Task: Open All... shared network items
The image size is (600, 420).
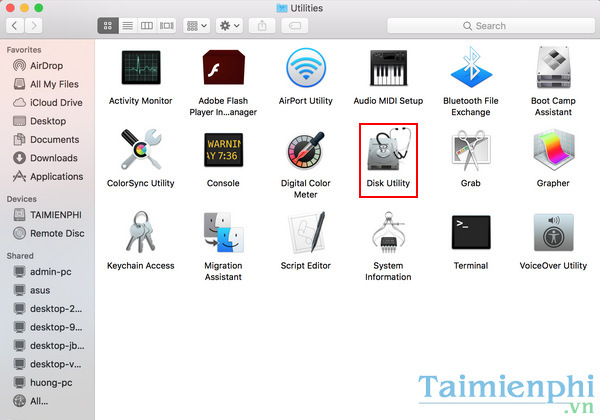Action: pos(47,401)
